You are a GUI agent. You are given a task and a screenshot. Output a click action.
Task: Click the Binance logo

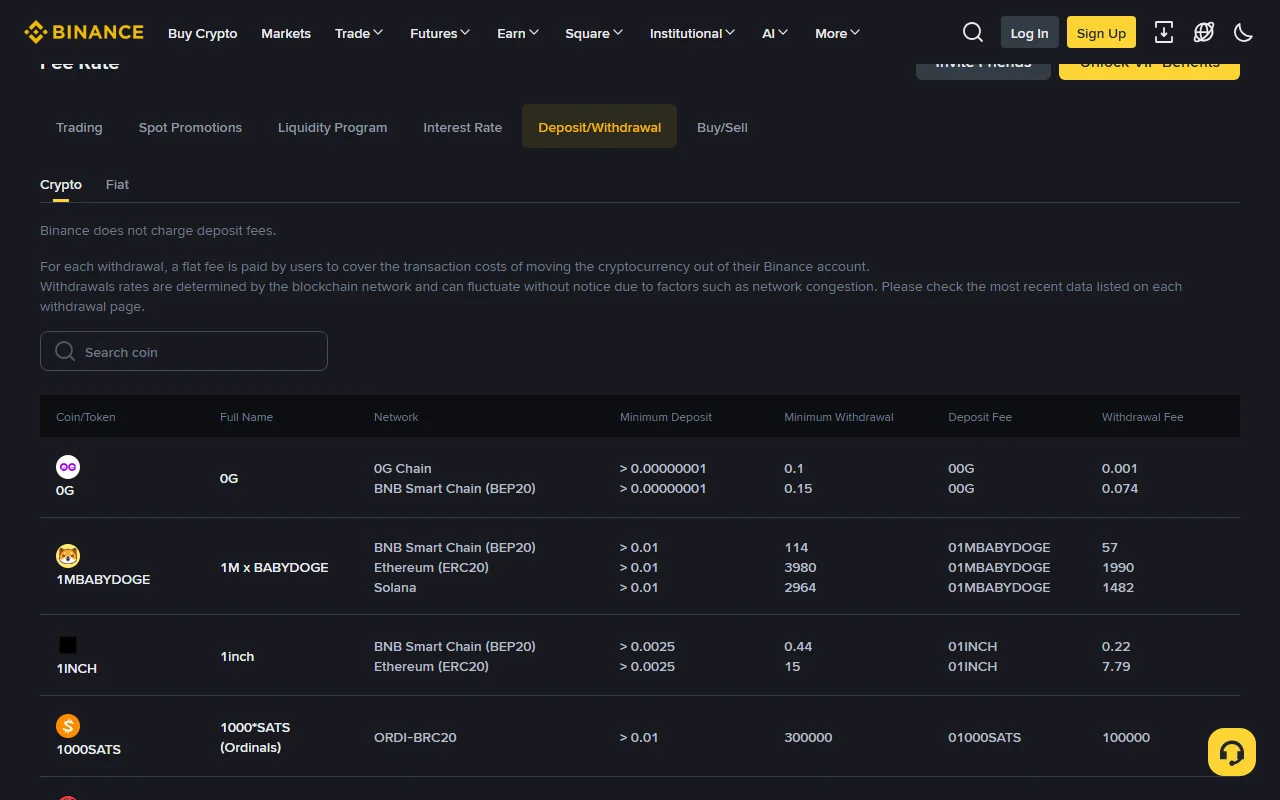pyautogui.click(x=84, y=33)
